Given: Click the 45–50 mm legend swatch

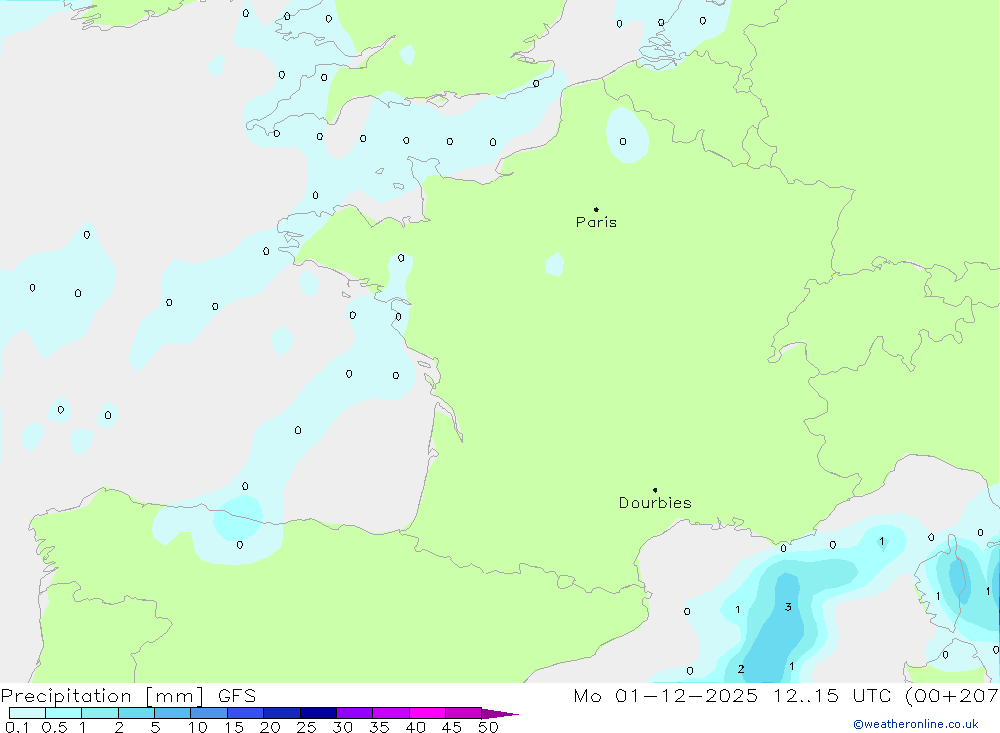Looking at the screenshot, I should (463, 713).
